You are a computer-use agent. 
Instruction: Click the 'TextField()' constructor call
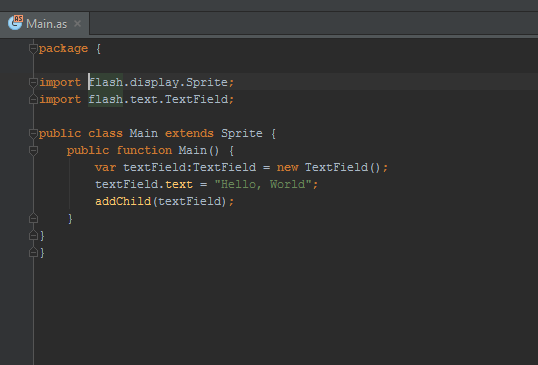(342, 167)
